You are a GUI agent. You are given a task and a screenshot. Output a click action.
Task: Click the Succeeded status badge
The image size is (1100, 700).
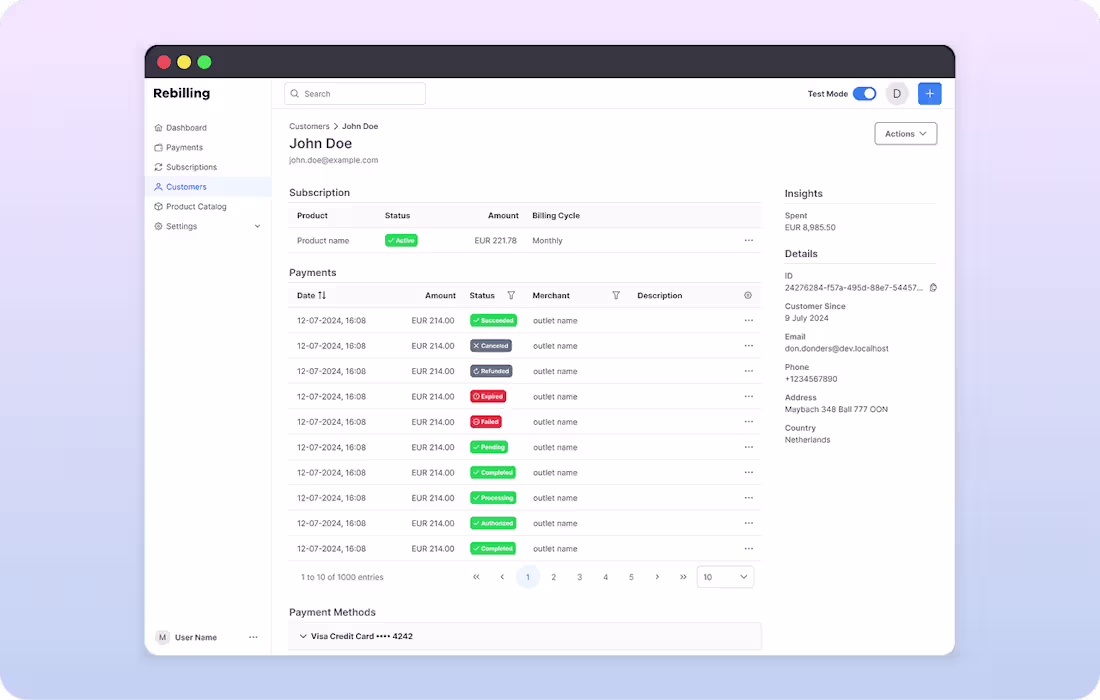(493, 321)
